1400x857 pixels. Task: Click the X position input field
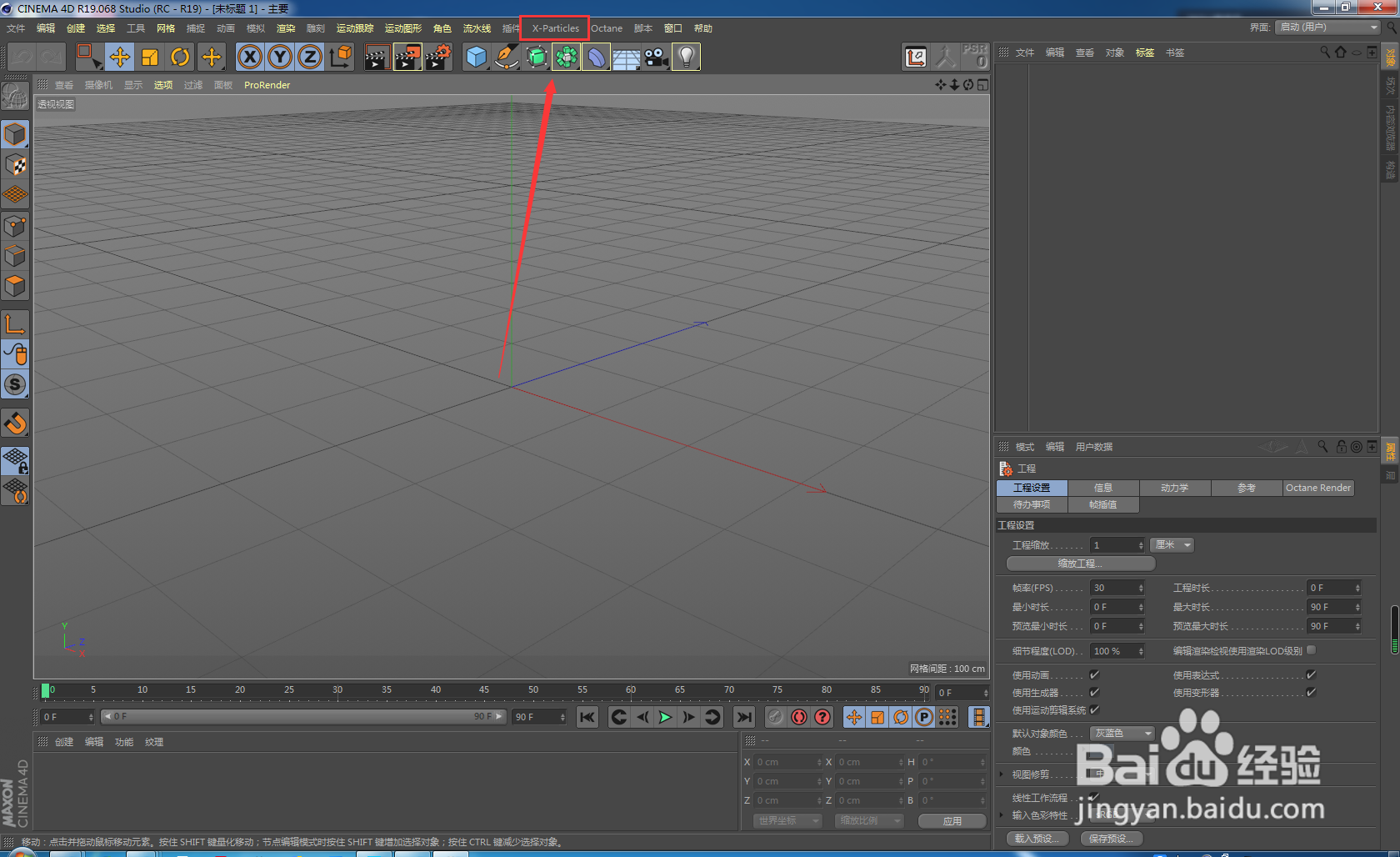pyautogui.click(x=788, y=762)
